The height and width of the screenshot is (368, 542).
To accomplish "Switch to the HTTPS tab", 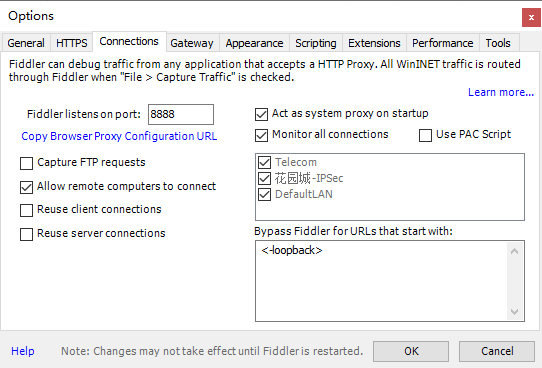I will [72, 43].
